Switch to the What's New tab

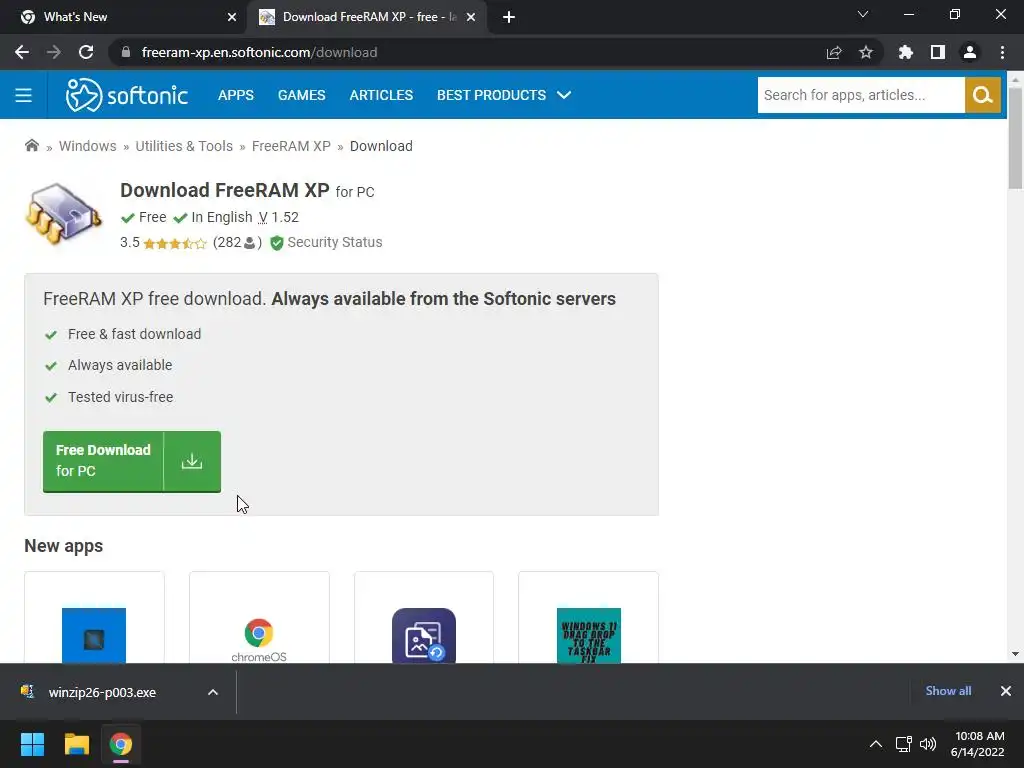124,17
